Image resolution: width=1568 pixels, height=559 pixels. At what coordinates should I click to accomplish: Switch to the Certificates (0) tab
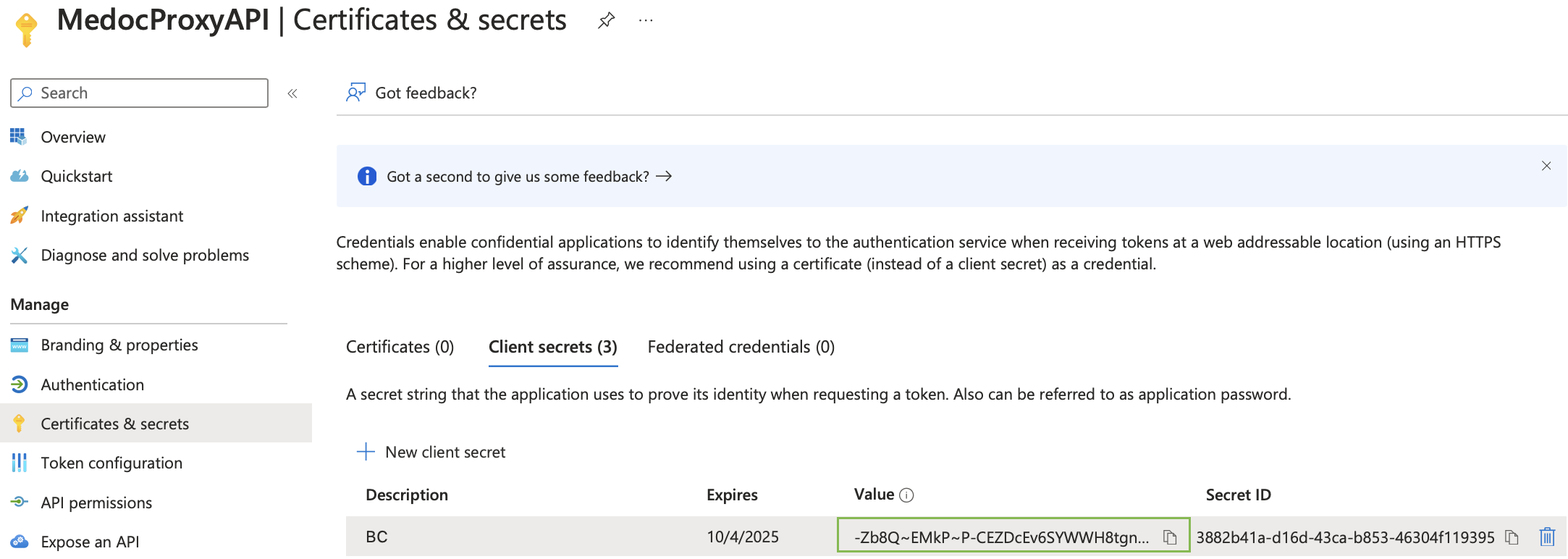click(x=400, y=348)
